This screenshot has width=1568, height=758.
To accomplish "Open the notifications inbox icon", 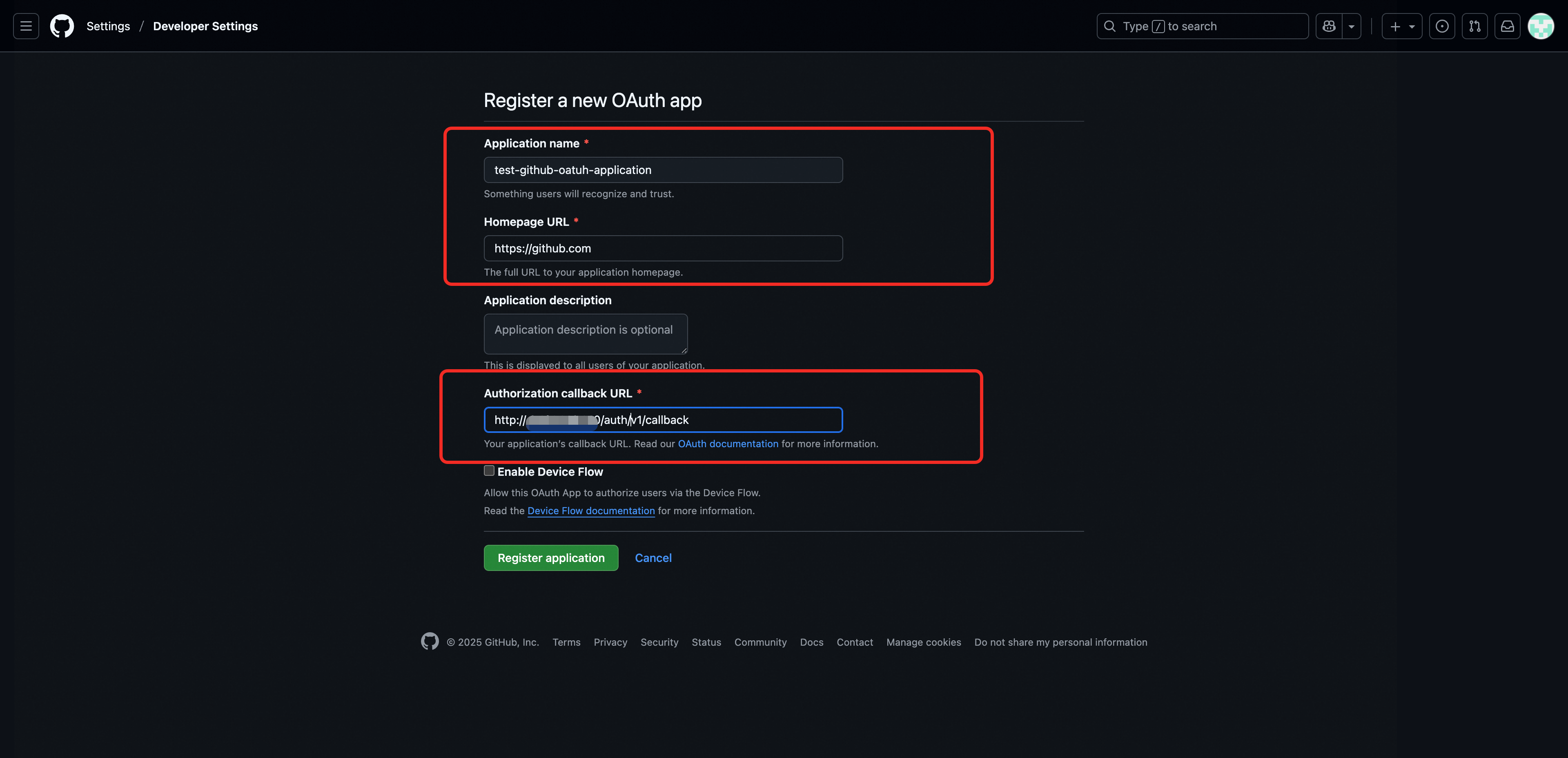I will click(1507, 26).
